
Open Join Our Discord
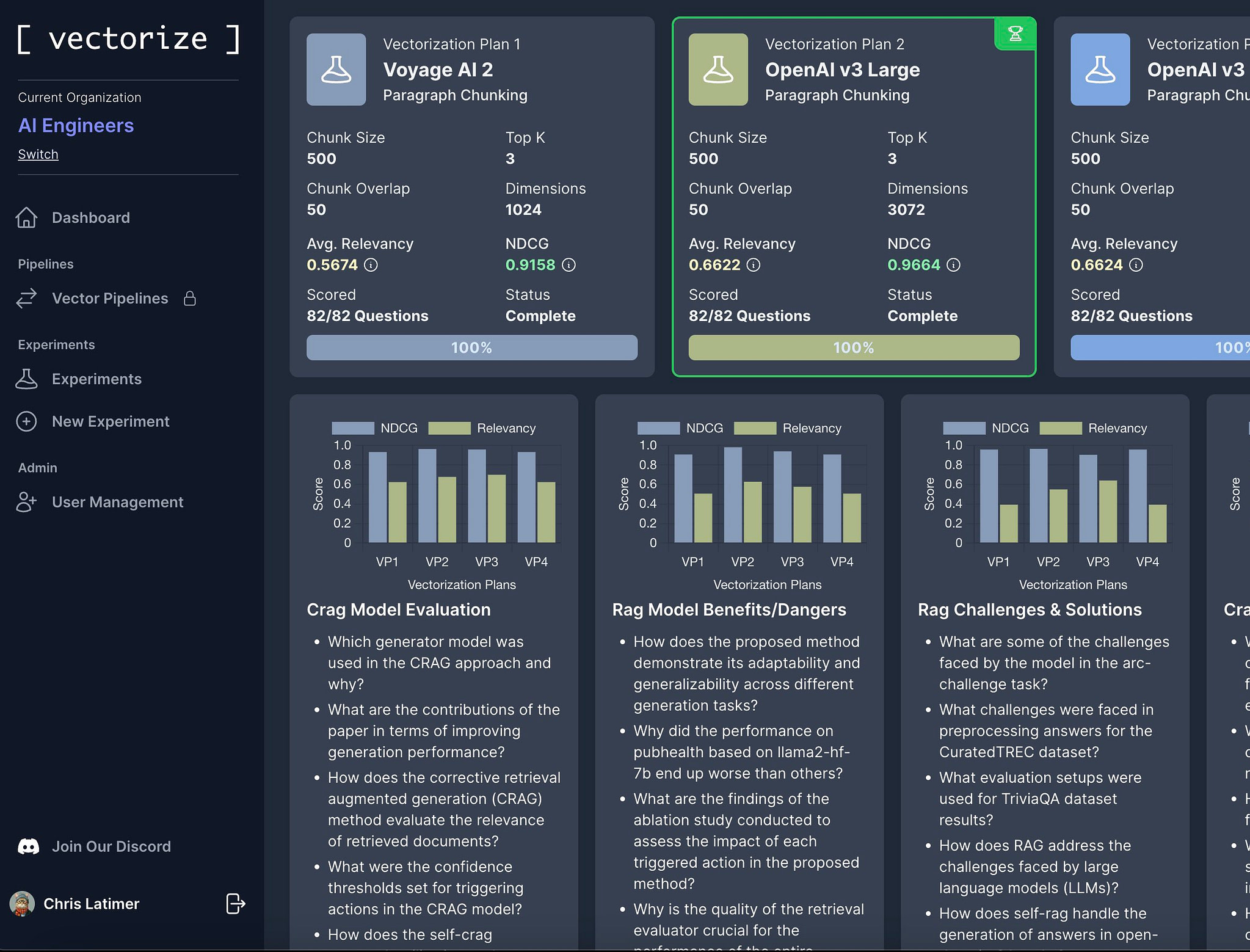(111, 846)
